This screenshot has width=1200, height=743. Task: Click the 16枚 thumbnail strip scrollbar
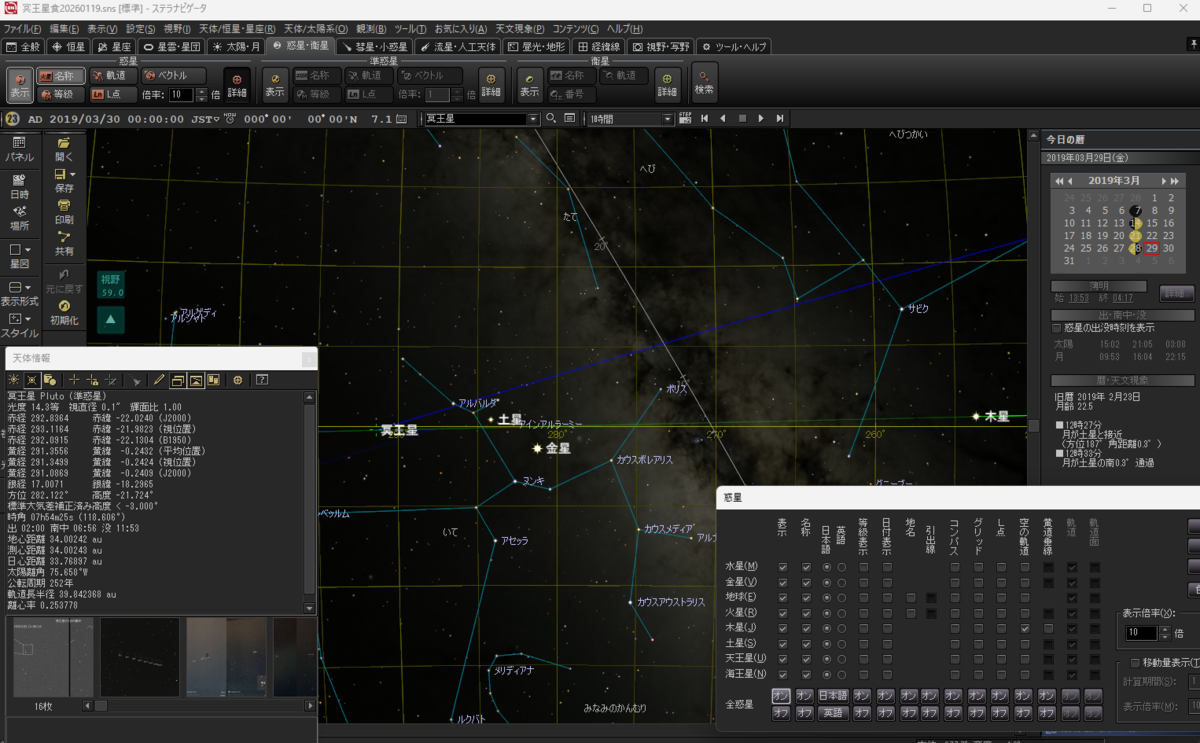coord(200,705)
